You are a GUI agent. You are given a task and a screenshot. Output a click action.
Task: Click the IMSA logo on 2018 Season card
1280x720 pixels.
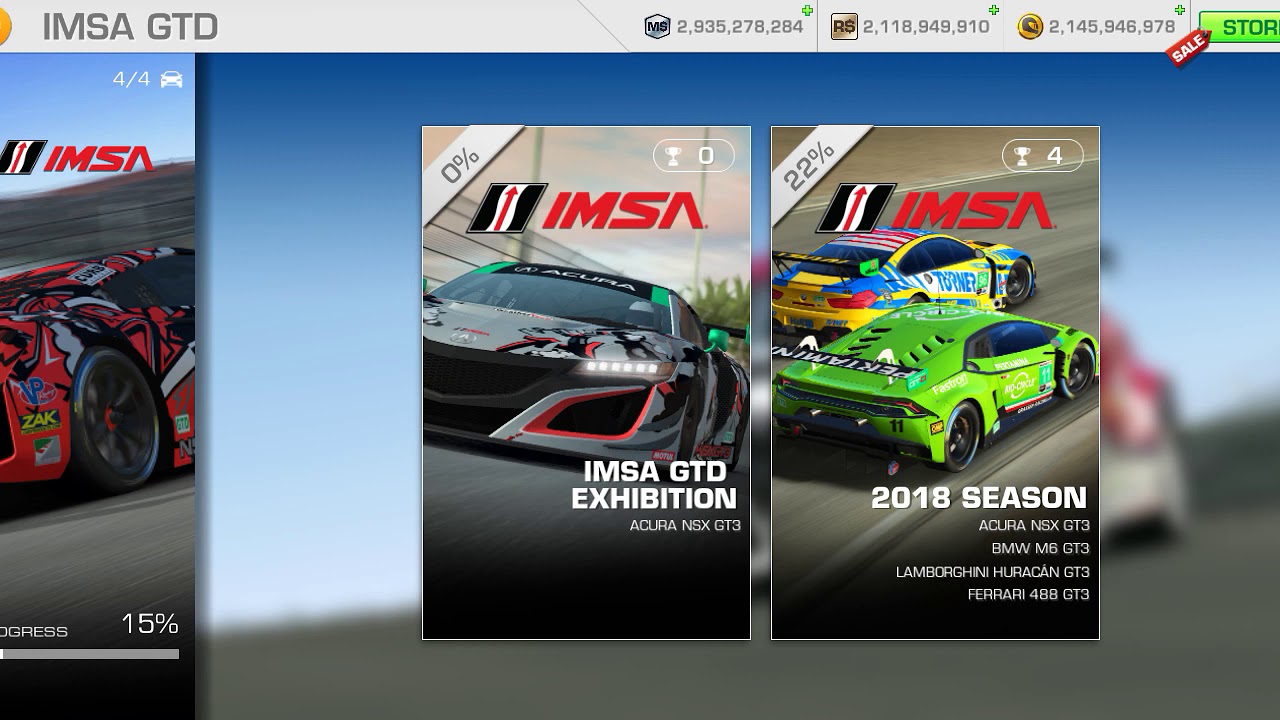(936, 208)
